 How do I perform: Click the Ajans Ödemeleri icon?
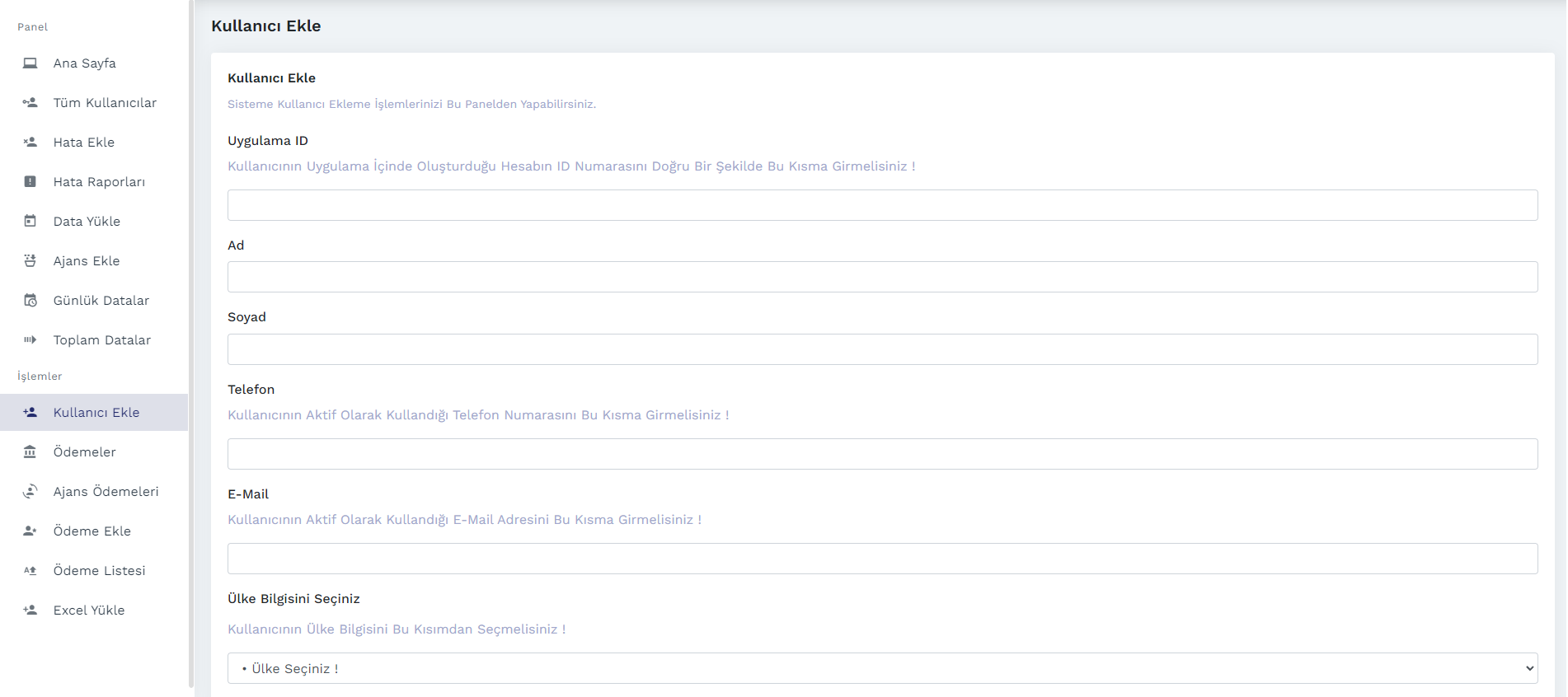pyautogui.click(x=31, y=492)
